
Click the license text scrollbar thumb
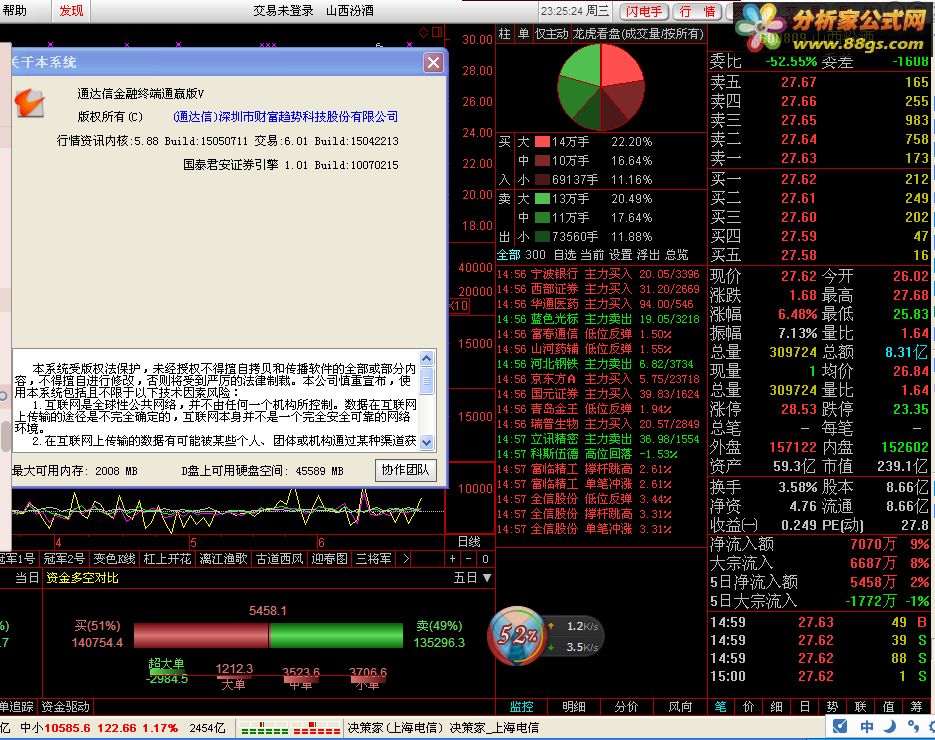coord(426,380)
